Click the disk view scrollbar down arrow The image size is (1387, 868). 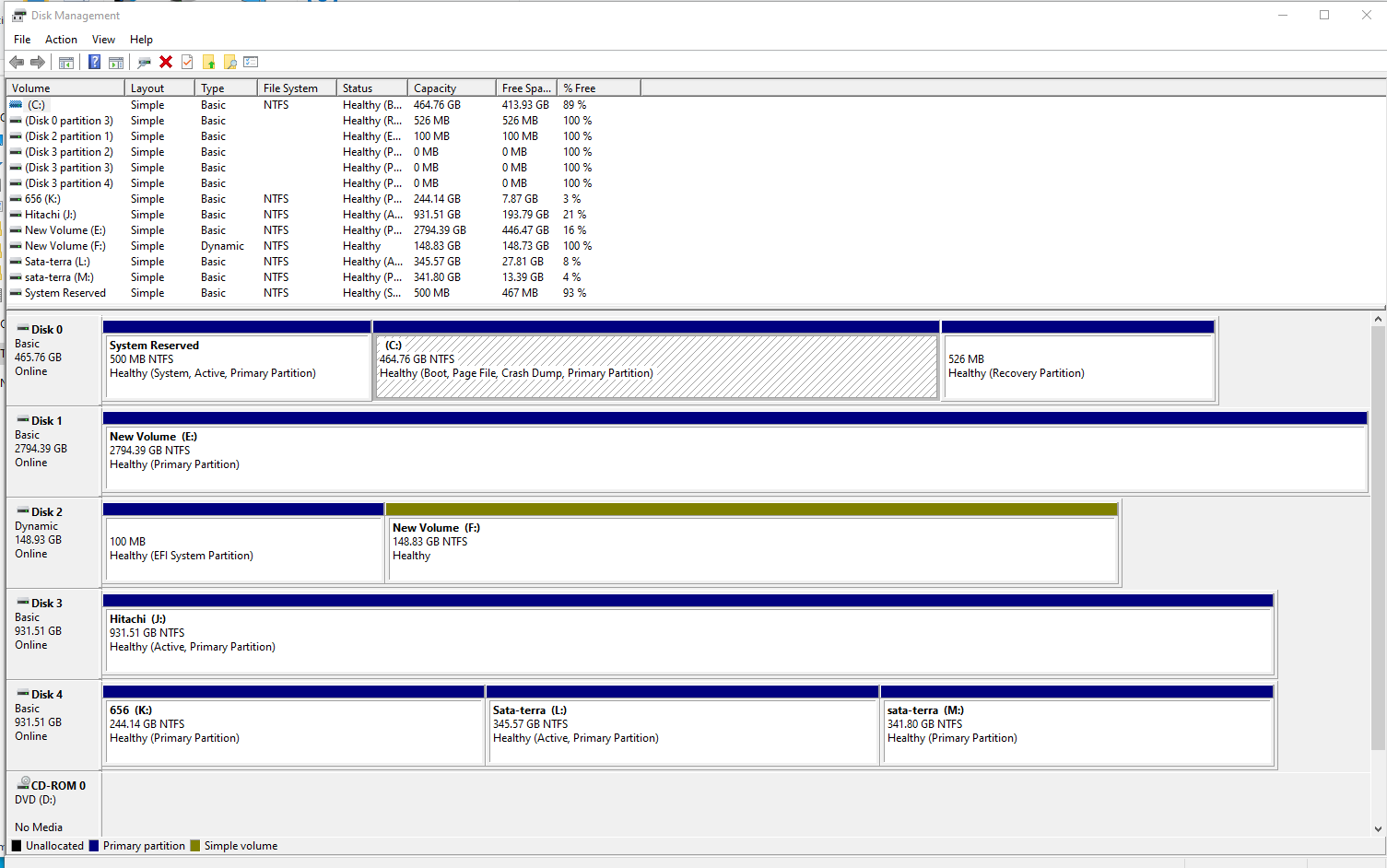tap(1378, 828)
